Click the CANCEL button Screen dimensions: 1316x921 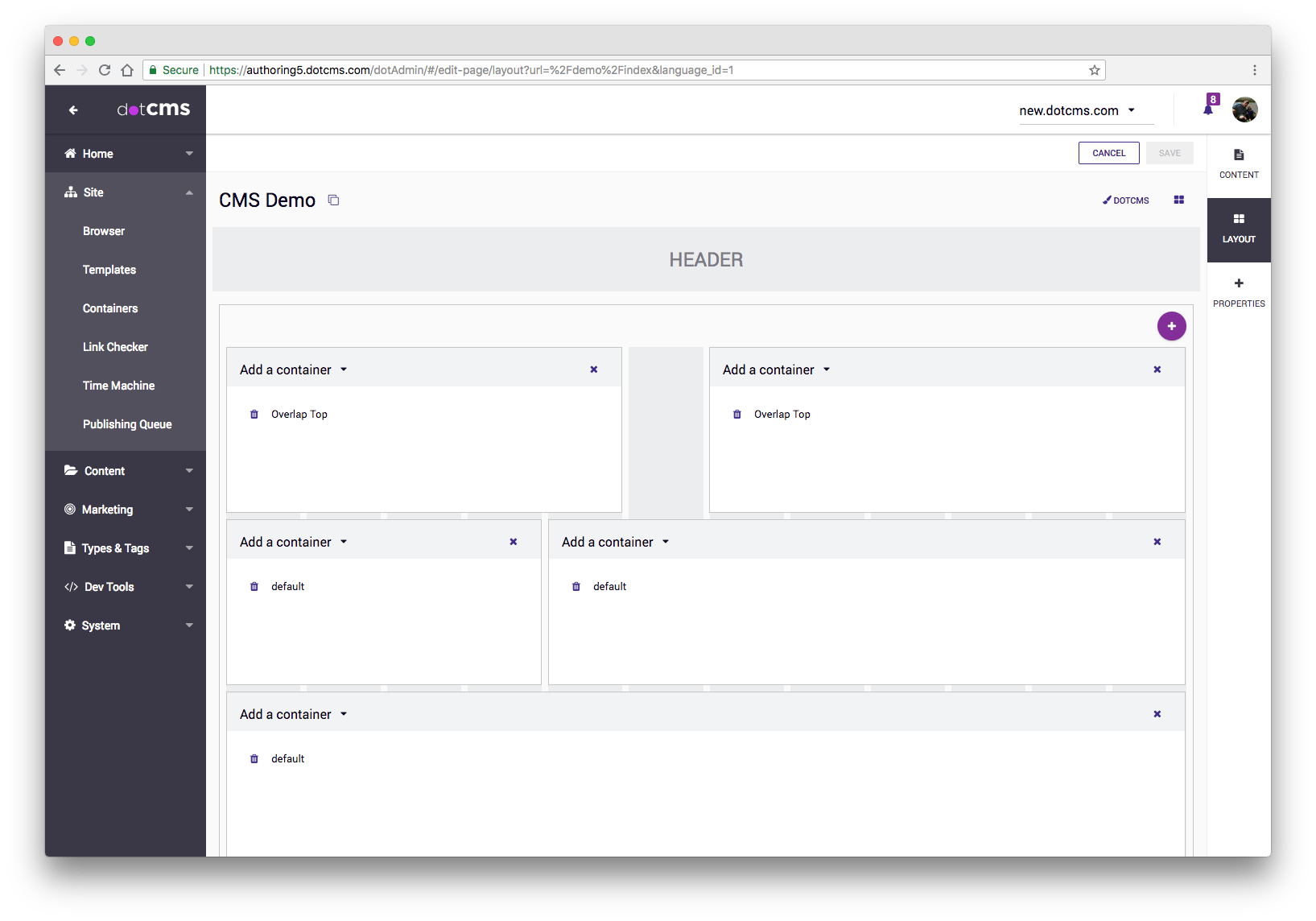[x=1108, y=153]
